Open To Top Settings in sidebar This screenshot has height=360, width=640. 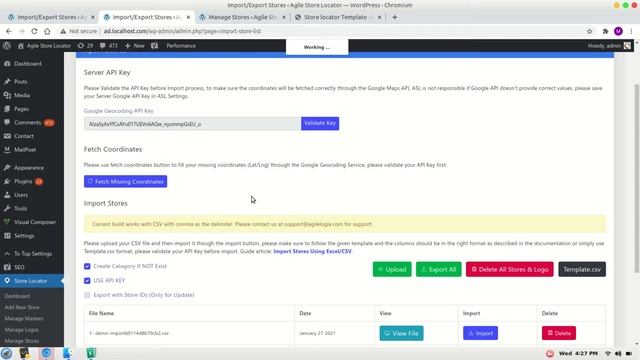coord(32,253)
